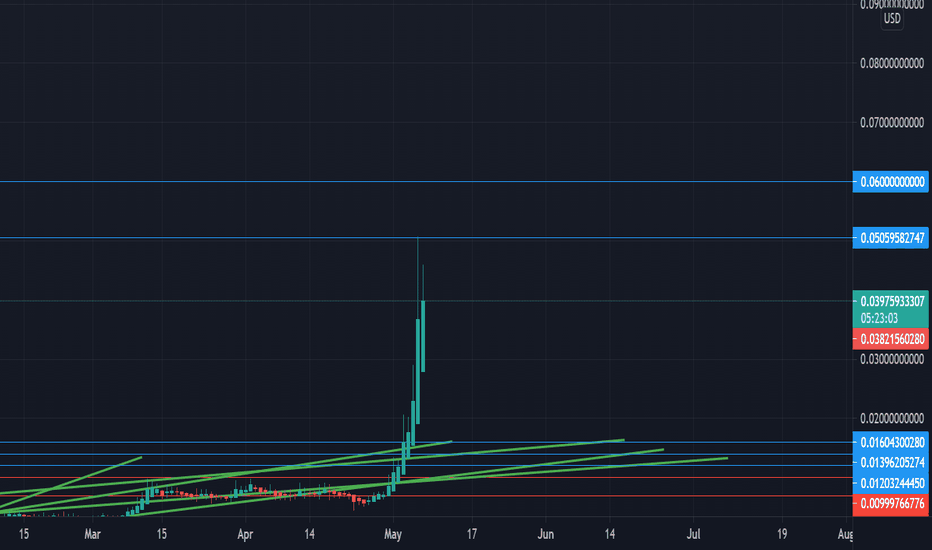Click the 15 date label between Mar and Apr
The width and height of the screenshot is (932, 550).
162,534
